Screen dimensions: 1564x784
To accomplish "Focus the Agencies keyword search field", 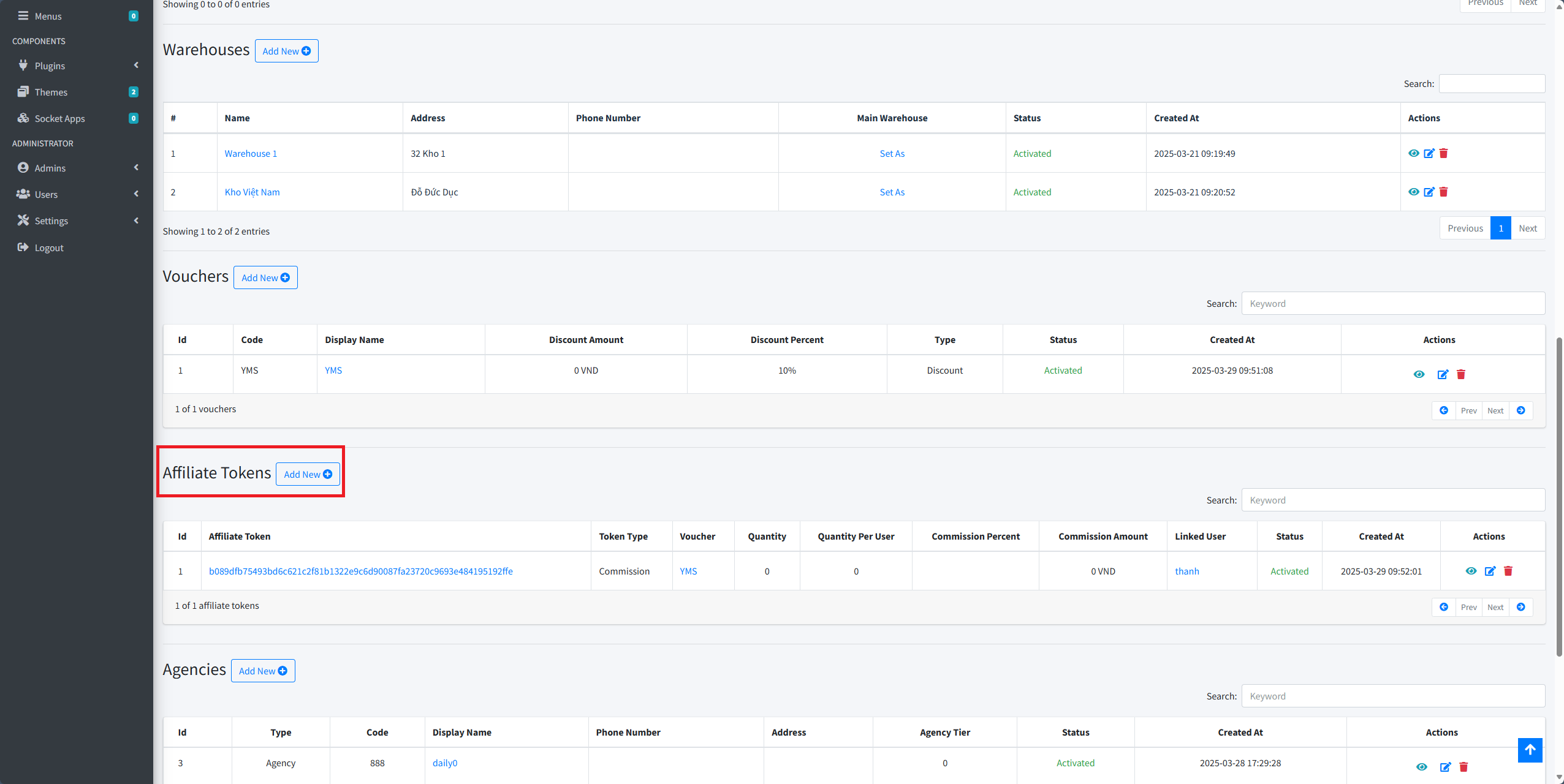I will 1393,696.
